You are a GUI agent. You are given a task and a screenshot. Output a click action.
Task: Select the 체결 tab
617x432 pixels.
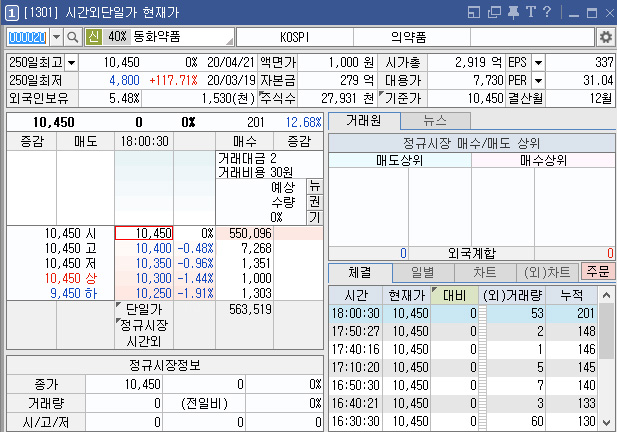click(x=360, y=272)
